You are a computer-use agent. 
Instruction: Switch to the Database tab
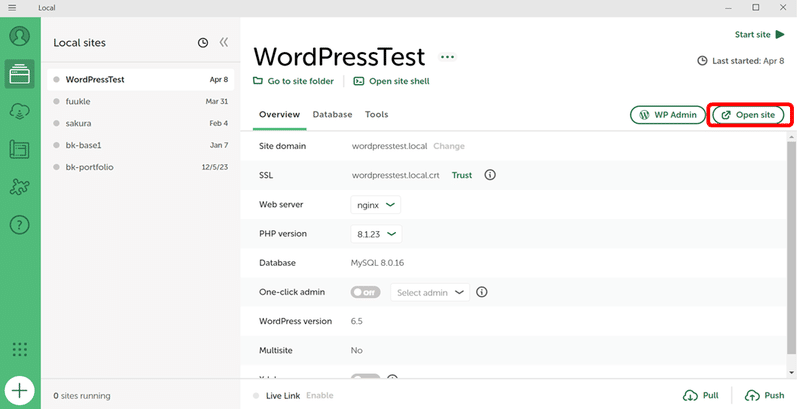[x=332, y=115]
